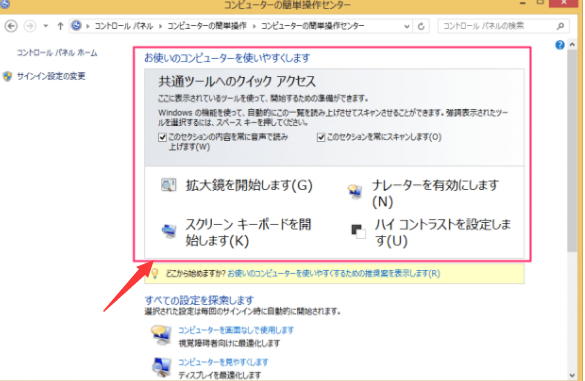Click the search magnifier icon
Screen dimensions: 585x381
pyautogui.click(x=560, y=26)
